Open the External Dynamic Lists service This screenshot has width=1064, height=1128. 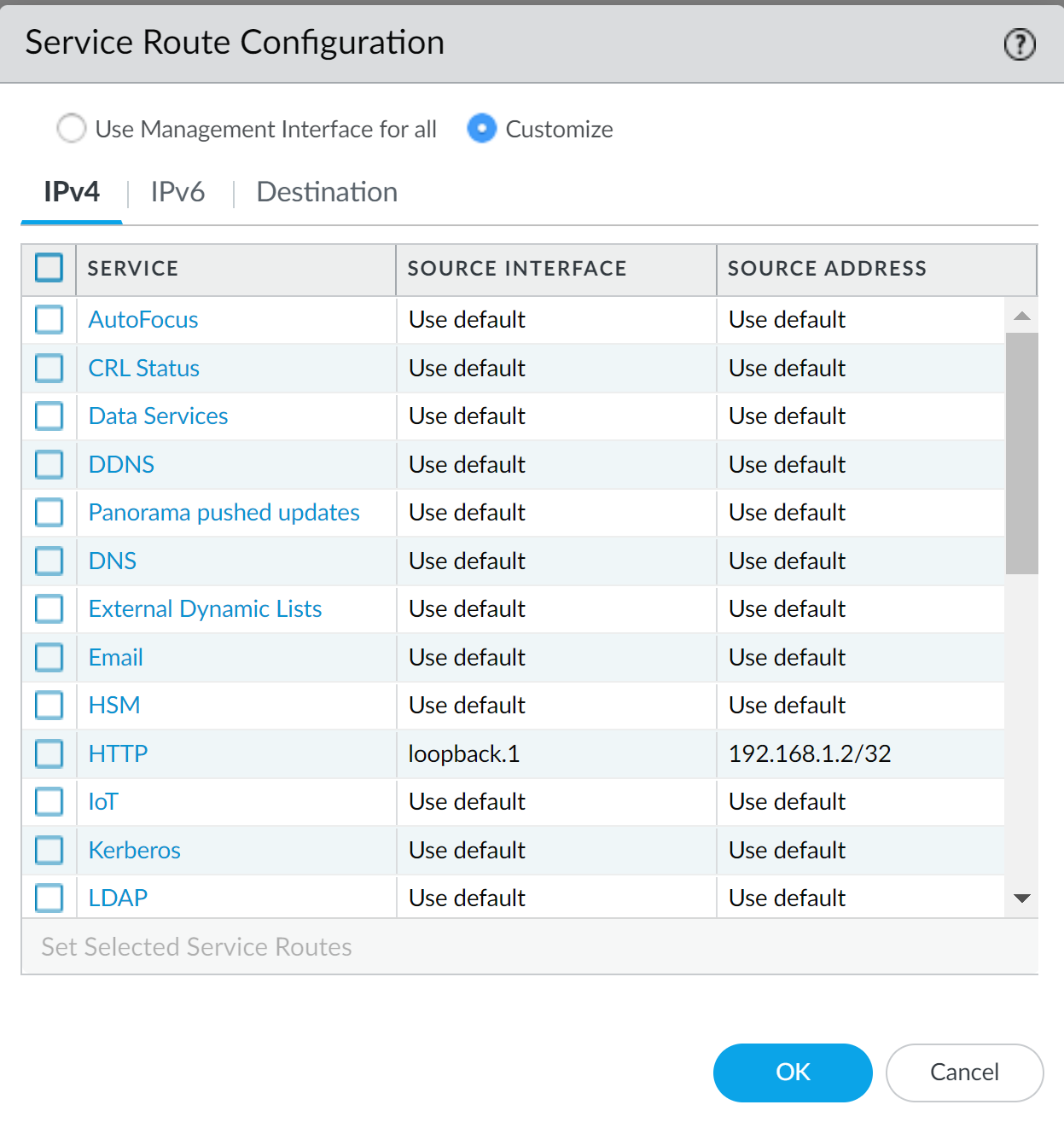coord(205,609)
